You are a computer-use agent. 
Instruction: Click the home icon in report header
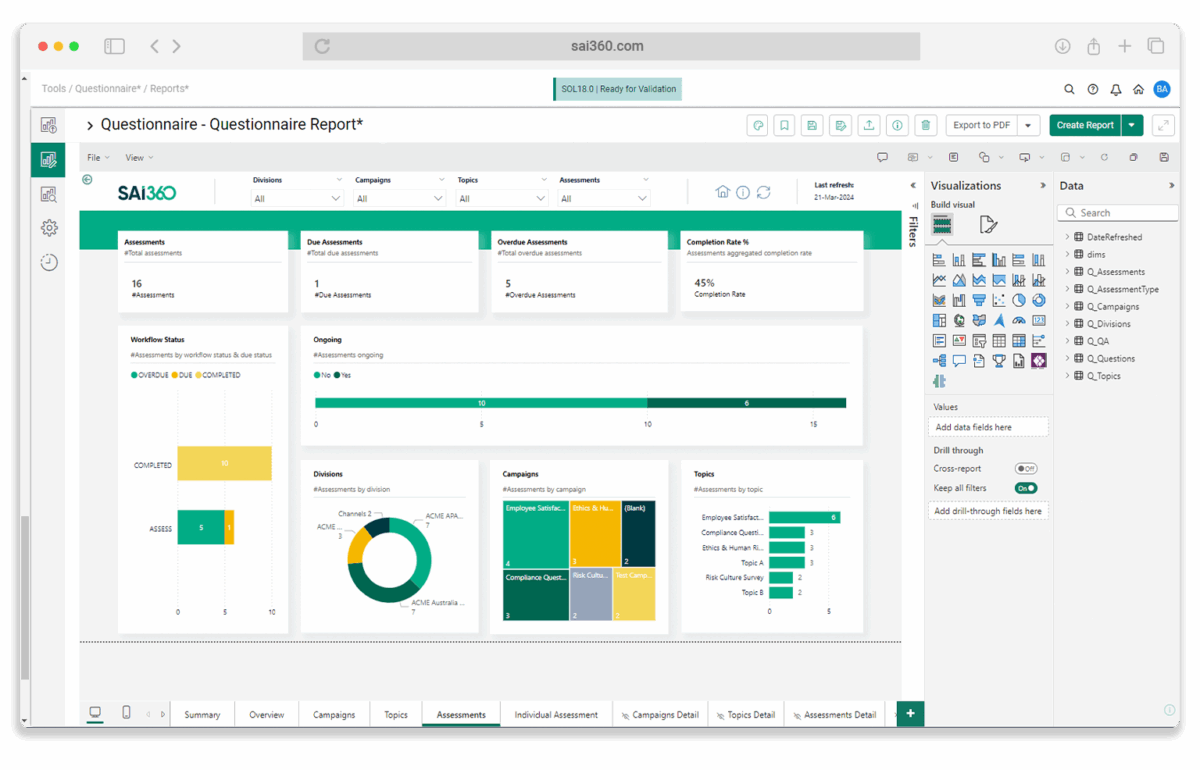[x=723, y=192]
